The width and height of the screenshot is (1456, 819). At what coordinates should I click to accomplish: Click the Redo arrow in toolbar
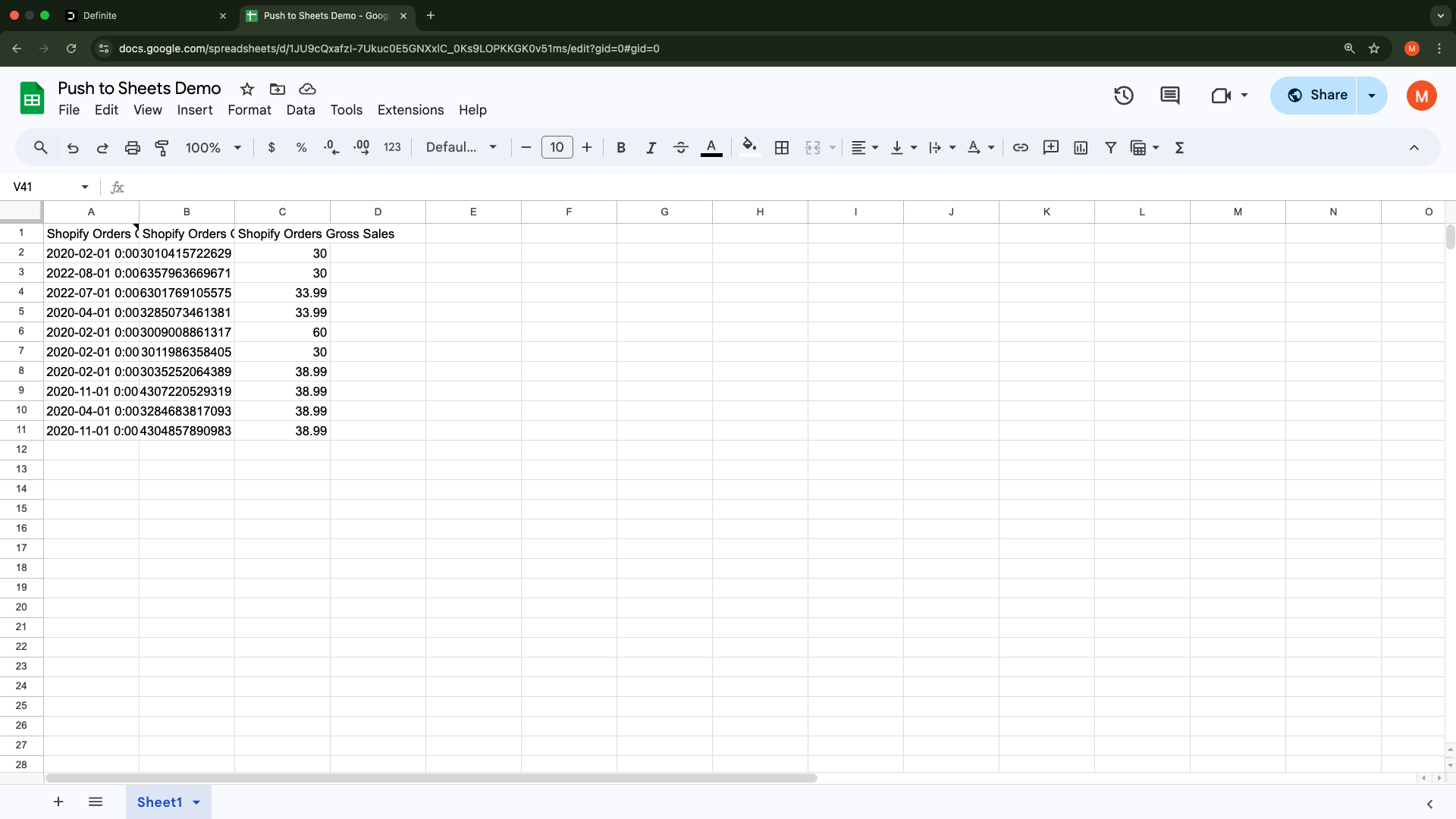[x=102, y=148]
